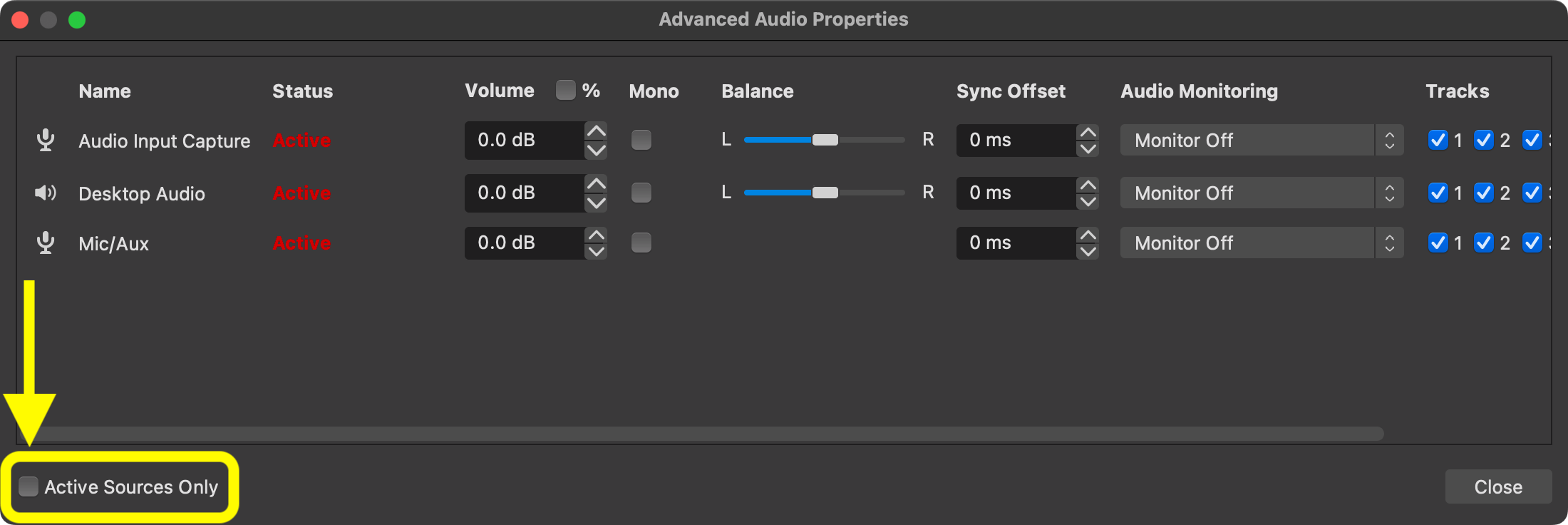Click the Mic/Aux volume field
The image size is (1568, 525).
(525, 243)
